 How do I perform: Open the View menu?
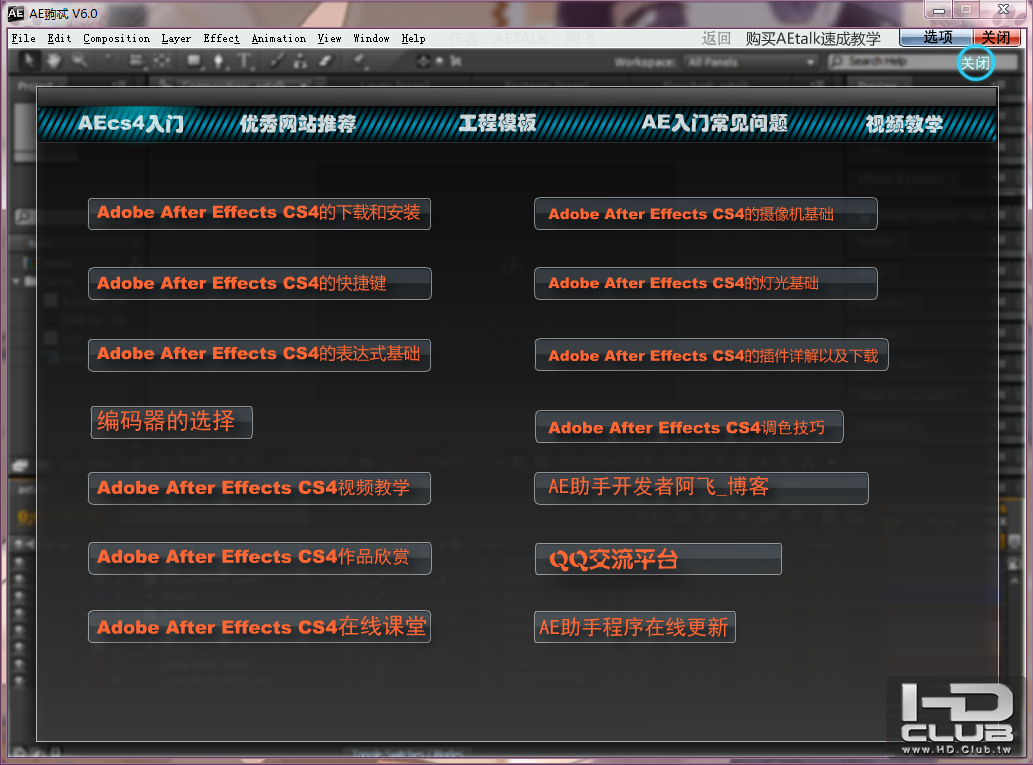pos(329,38)
